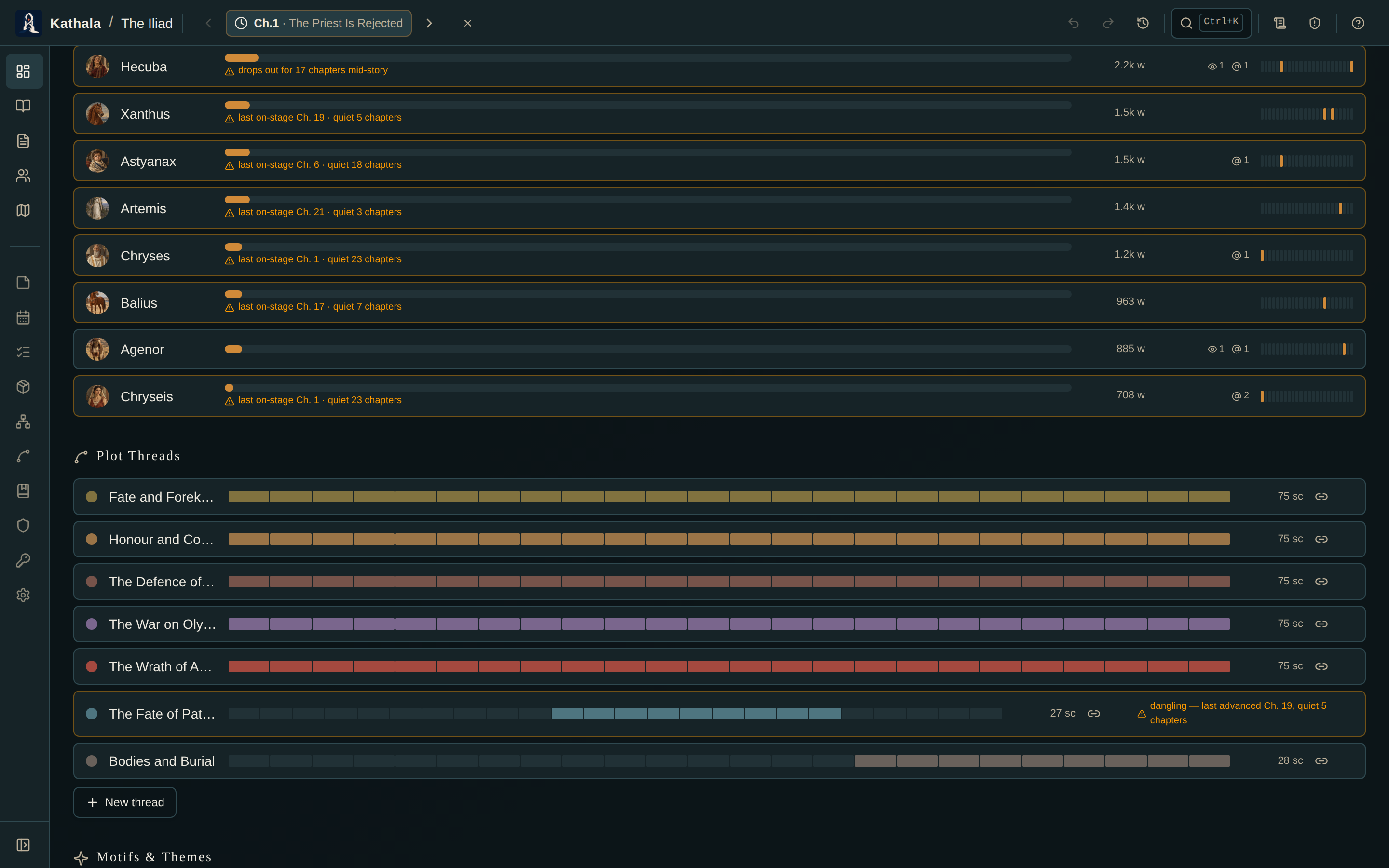The image size is (1389, 868).
Task: Click the Plot Threads section heading
Action: pos(138,456)
